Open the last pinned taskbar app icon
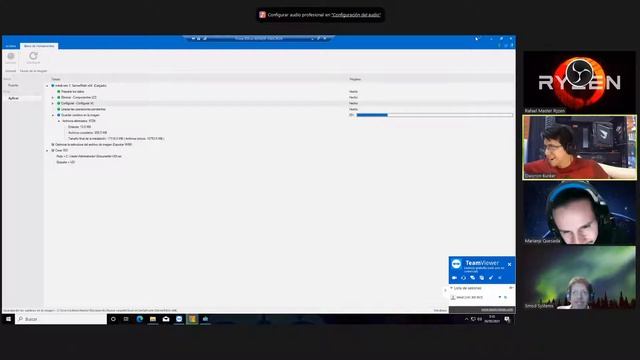 pos(205,319)
